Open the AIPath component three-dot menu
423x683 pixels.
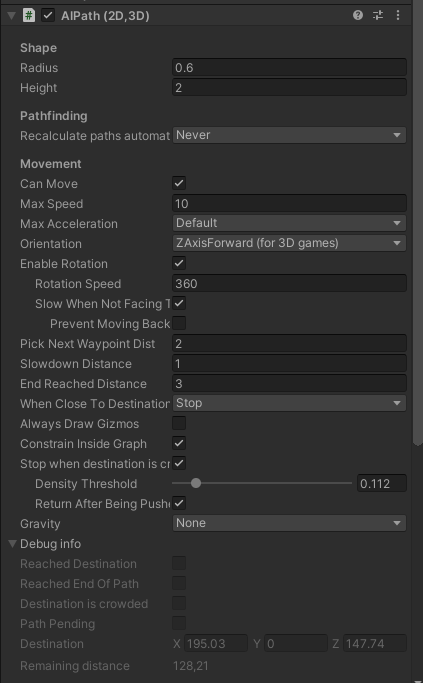coord(398,16)
